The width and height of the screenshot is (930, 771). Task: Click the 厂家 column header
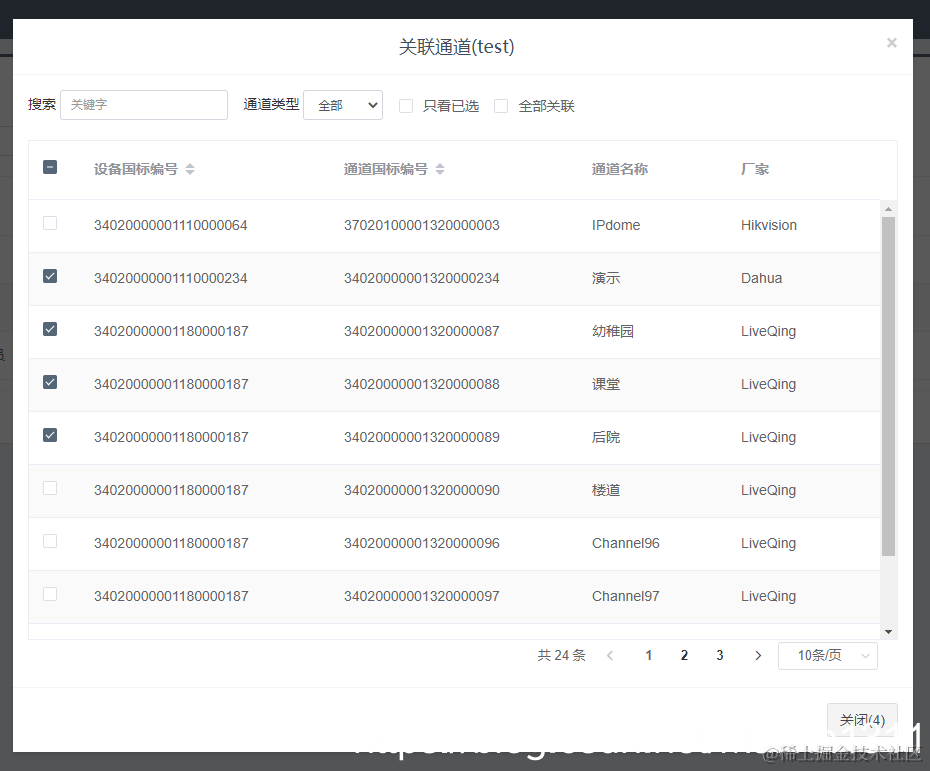(755, 169)
